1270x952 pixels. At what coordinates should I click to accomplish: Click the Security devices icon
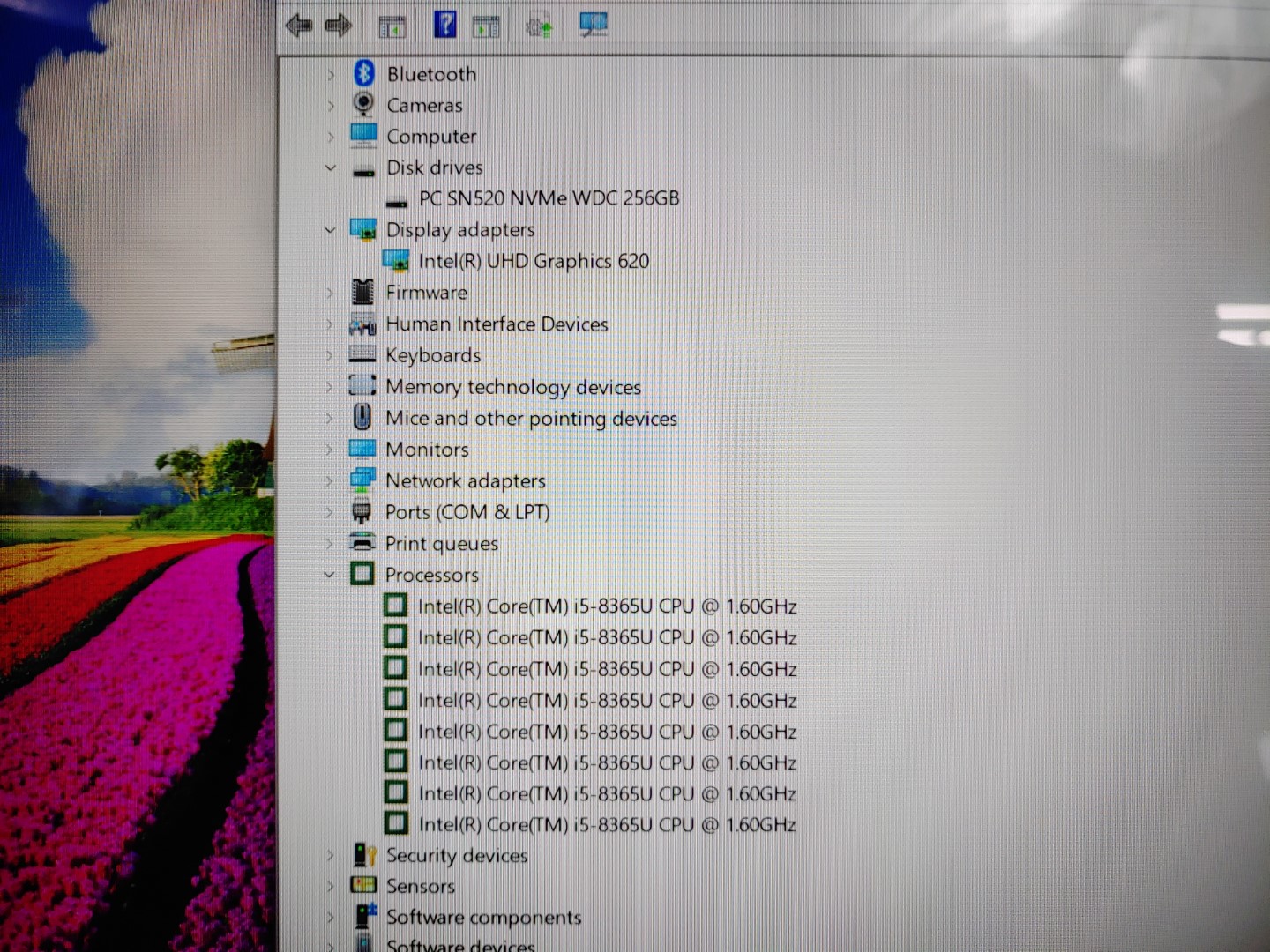click(x=364, y=854)
